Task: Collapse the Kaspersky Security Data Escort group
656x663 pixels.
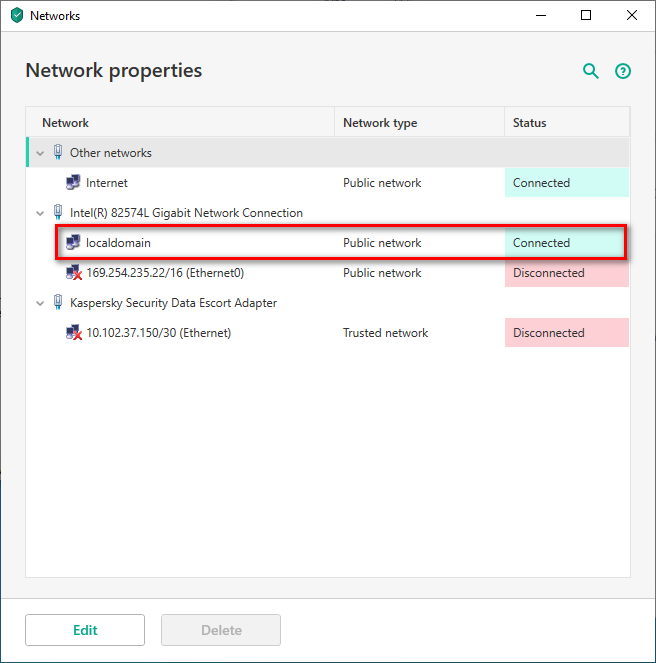Action: [x=41, y=303]
